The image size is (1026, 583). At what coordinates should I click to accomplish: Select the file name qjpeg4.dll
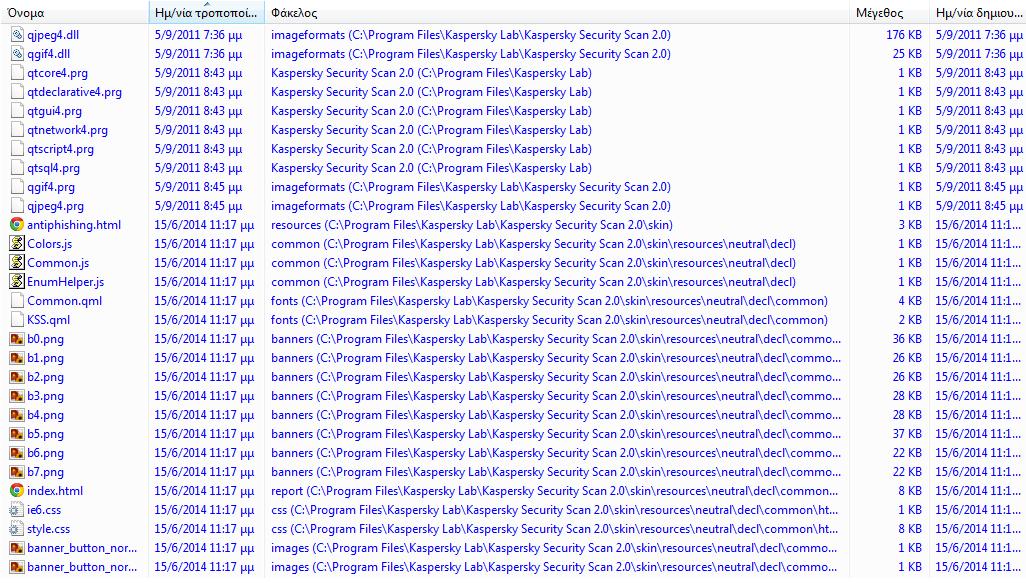[x=53, y=35]
